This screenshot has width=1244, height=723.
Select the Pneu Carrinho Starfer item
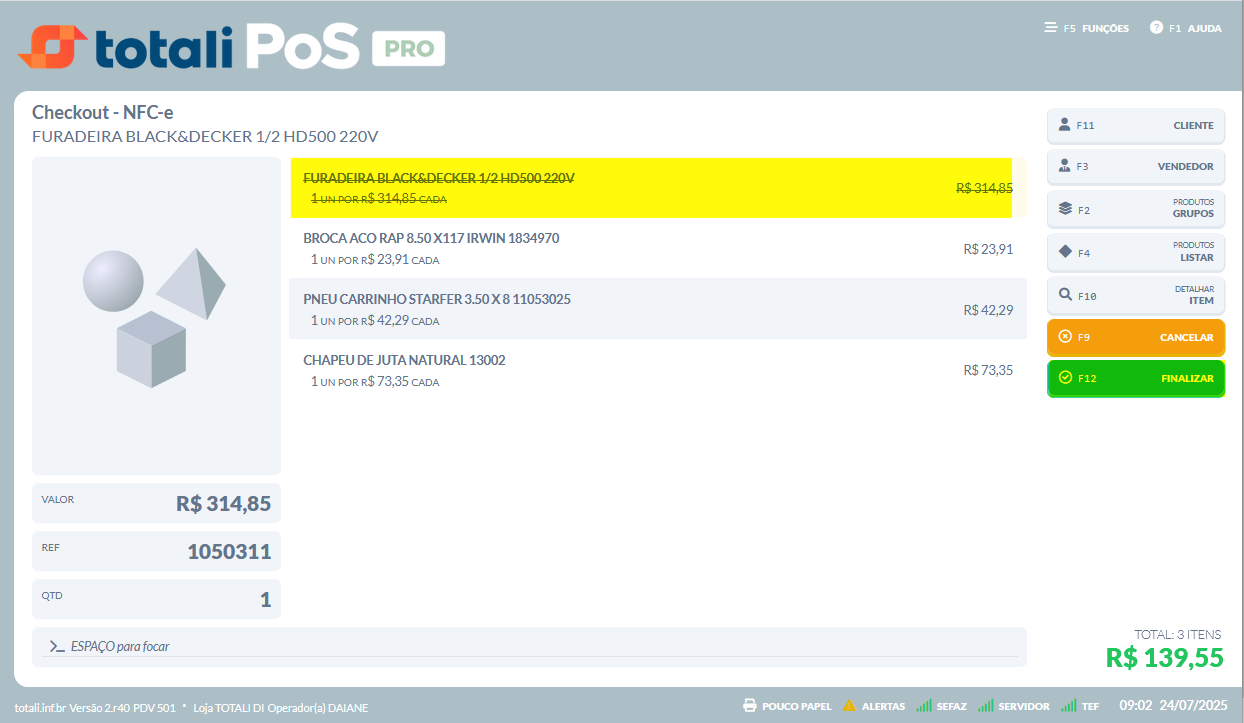pyautogui.click(x=658, y=309)
